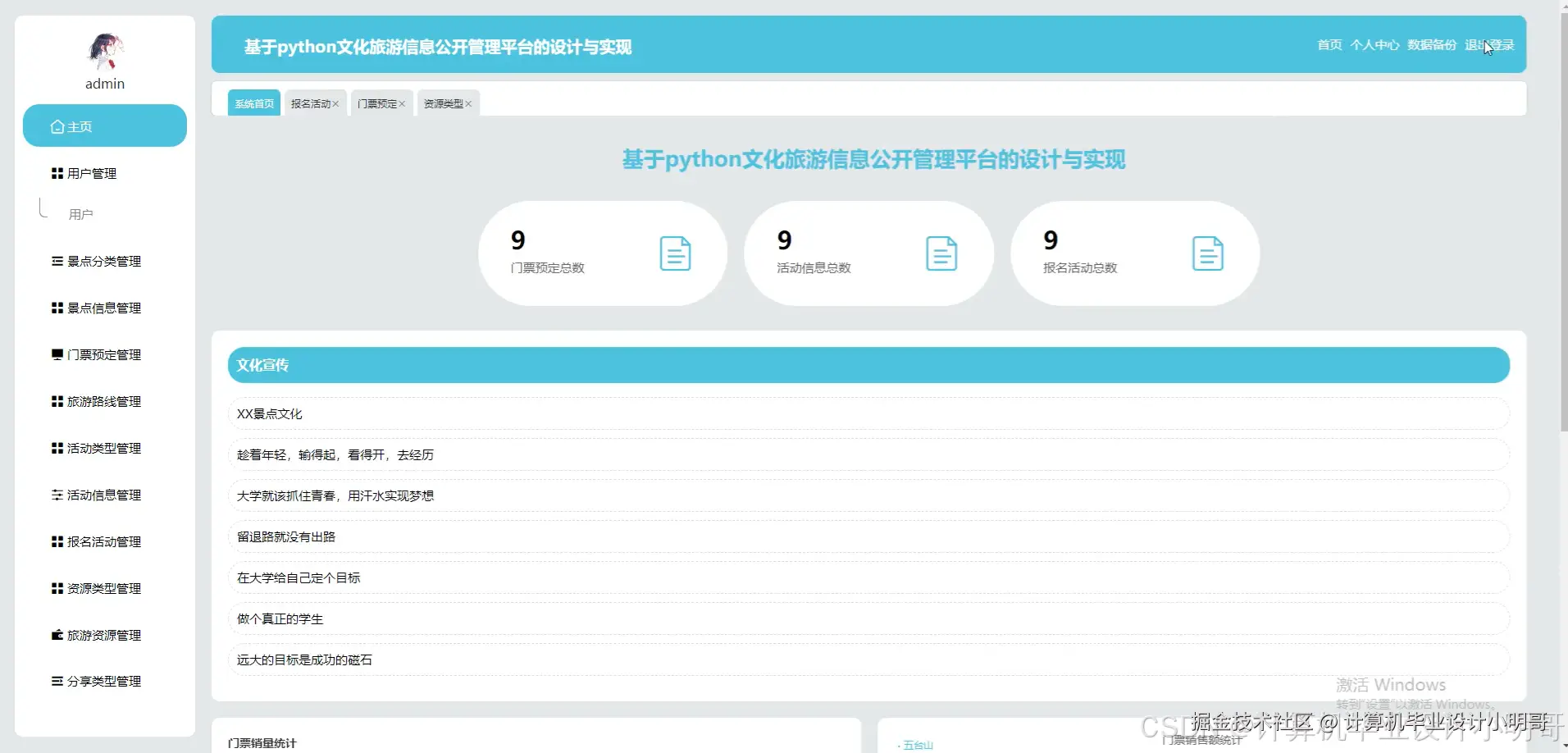Expand the 分享类型管理 menu

(105, 681)
